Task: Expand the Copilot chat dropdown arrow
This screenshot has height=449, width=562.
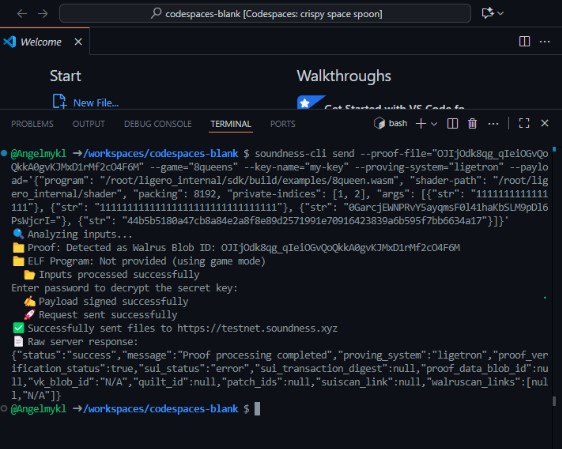Action: [501, 13]
